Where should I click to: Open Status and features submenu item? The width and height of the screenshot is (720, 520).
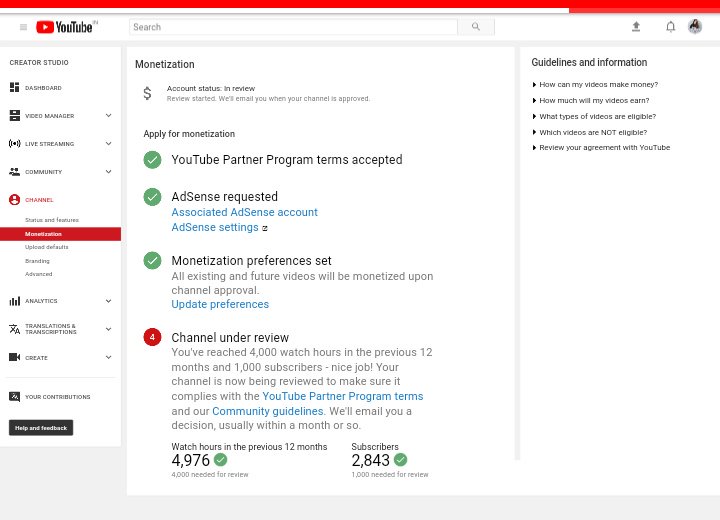(x=52, y=220)
